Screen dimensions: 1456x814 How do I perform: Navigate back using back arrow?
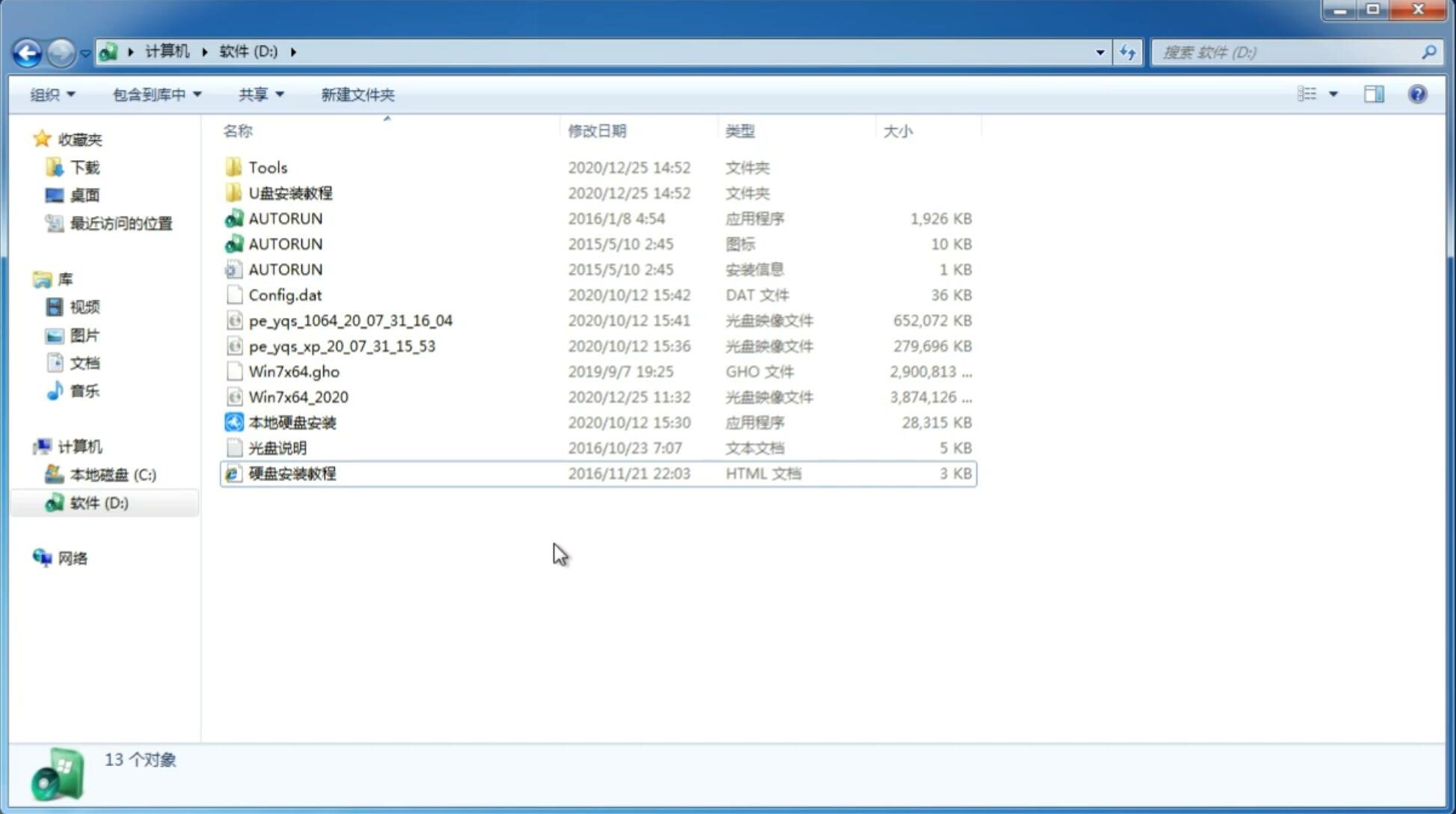tap(27, 52)
